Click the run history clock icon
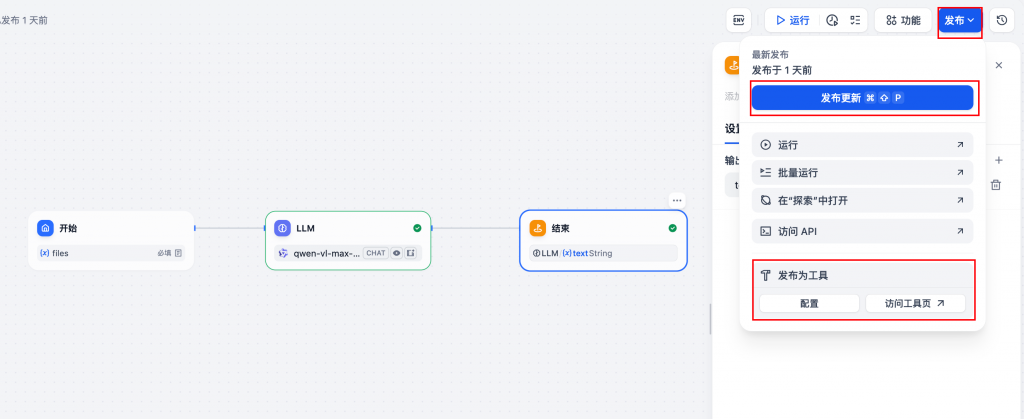 click(x=831, y=20)
